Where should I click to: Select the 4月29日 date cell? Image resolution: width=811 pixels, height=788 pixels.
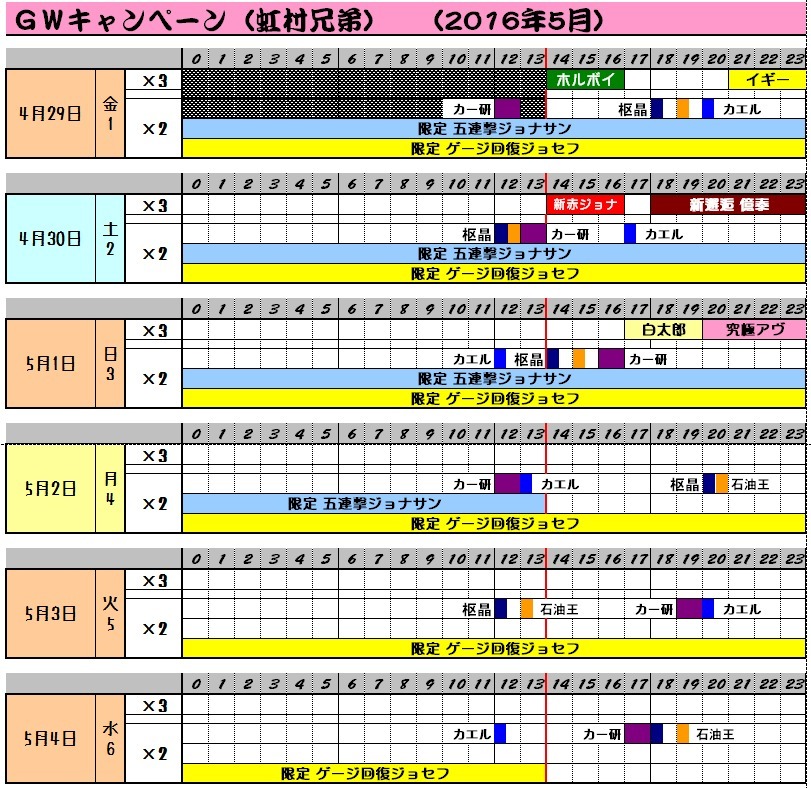point(50,113)
